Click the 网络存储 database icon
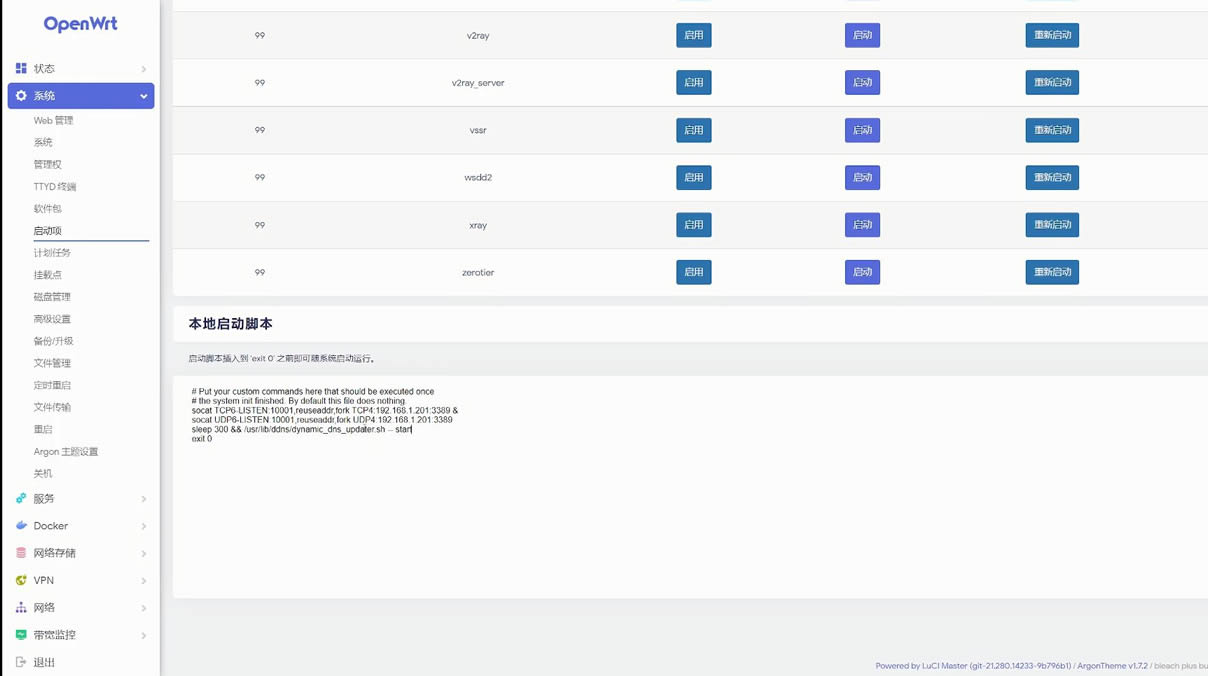Image resolution: width=1208 pixels, height=676 pixels. (21, 553)
